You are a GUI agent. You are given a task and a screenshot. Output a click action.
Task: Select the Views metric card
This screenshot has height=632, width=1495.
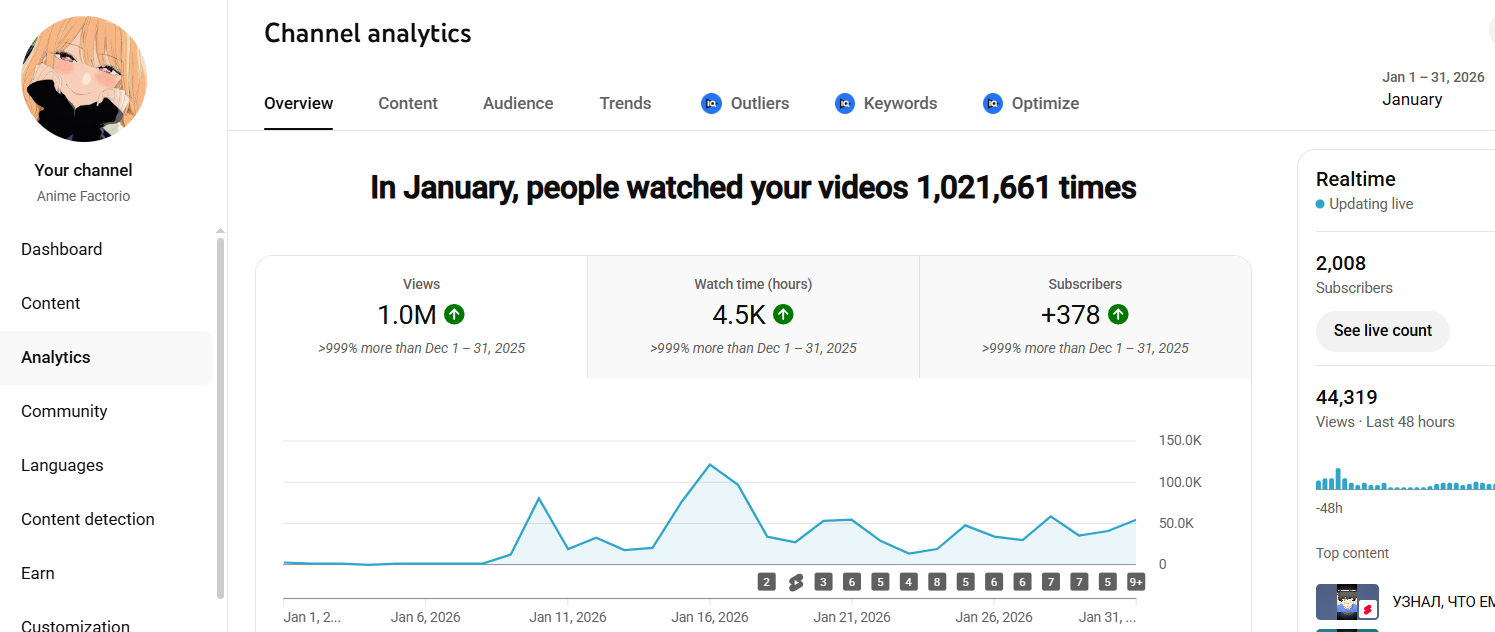pyautogui.click(x=421, y=317)
